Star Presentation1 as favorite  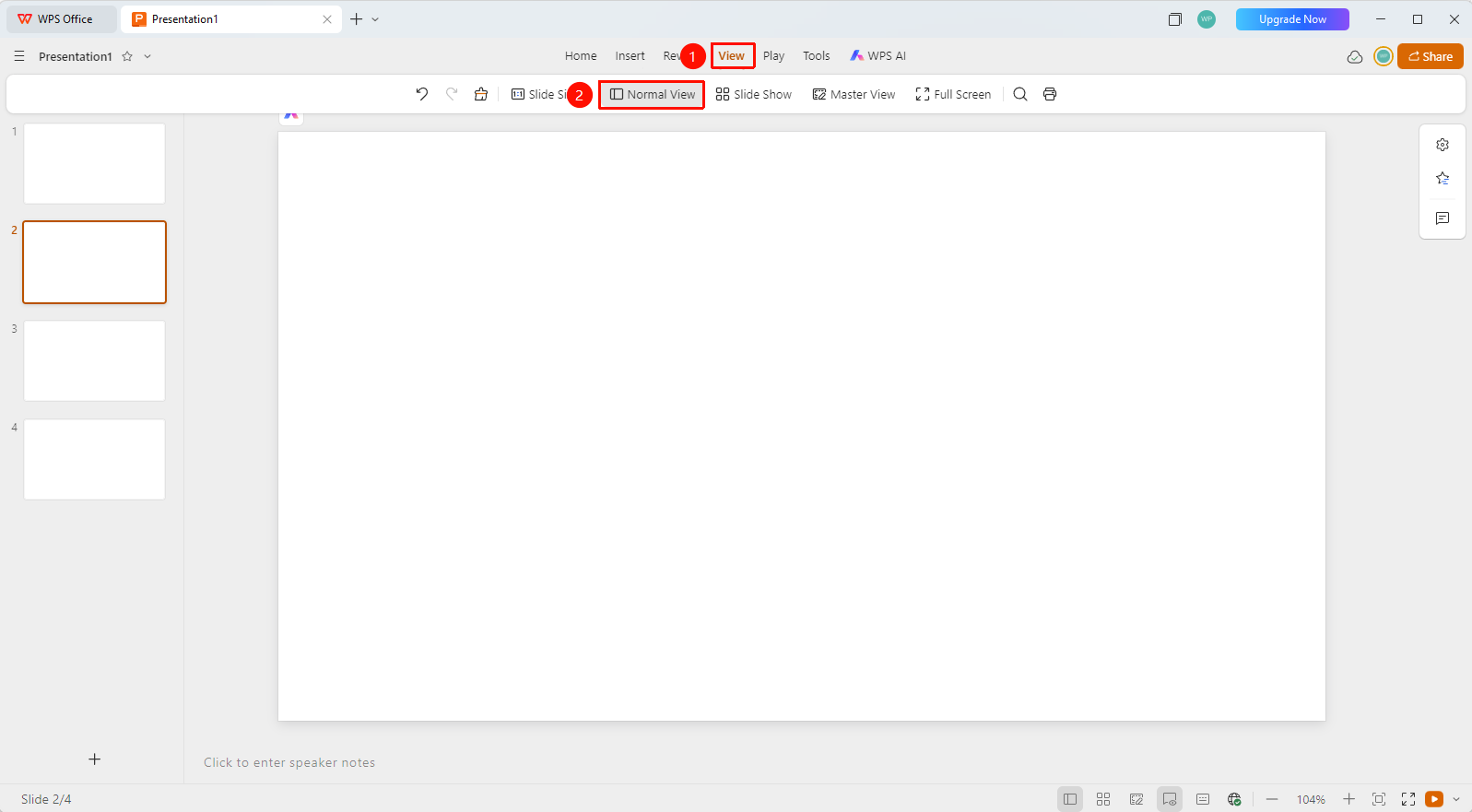(x=127, y=56)
